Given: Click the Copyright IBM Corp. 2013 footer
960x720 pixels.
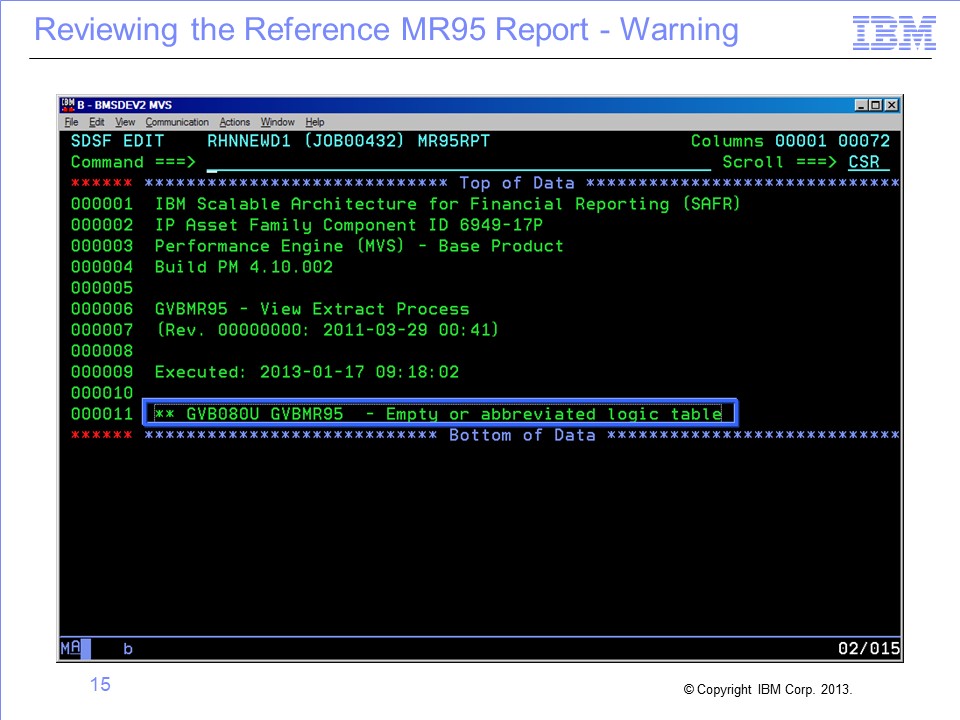Looking at the screenshot, I should point(768,689).
